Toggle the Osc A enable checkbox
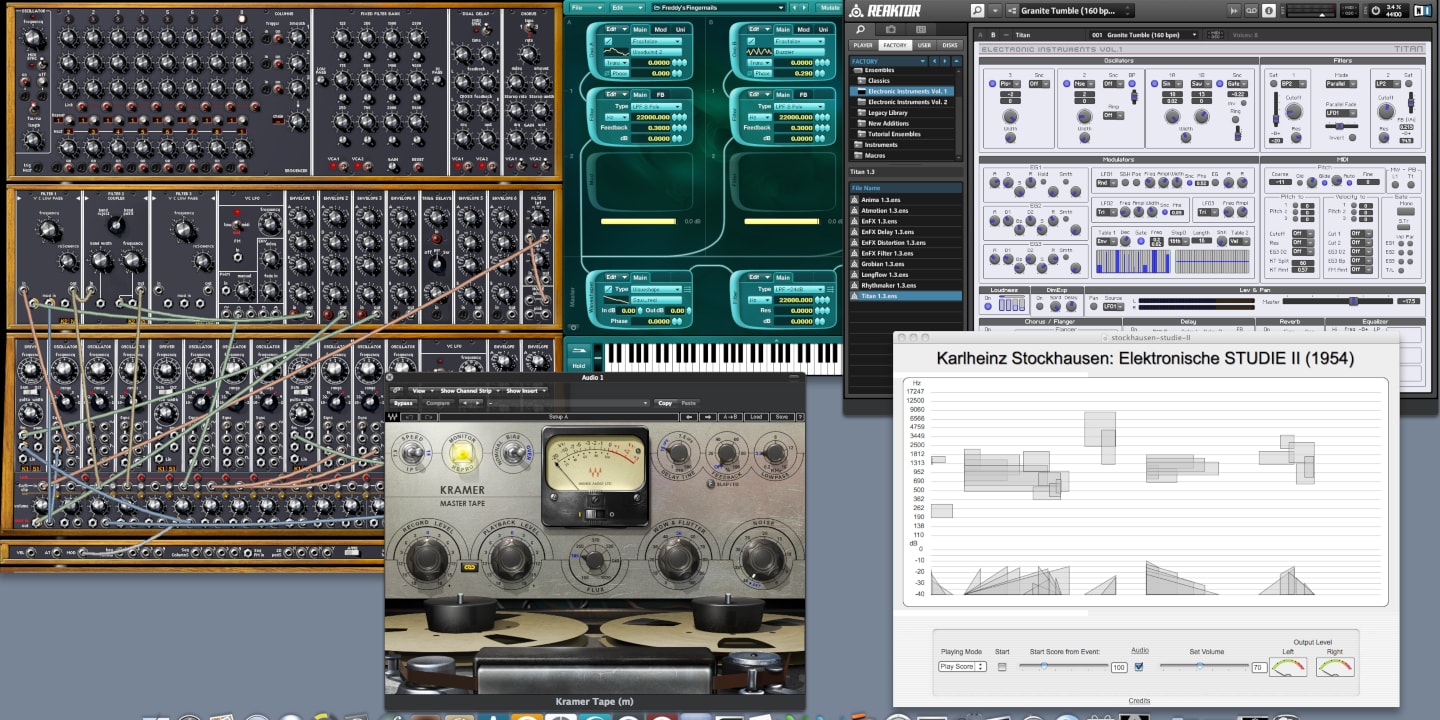Image resolution: width=1440 pixels, height=720 pixels. (x=608, y=41)
